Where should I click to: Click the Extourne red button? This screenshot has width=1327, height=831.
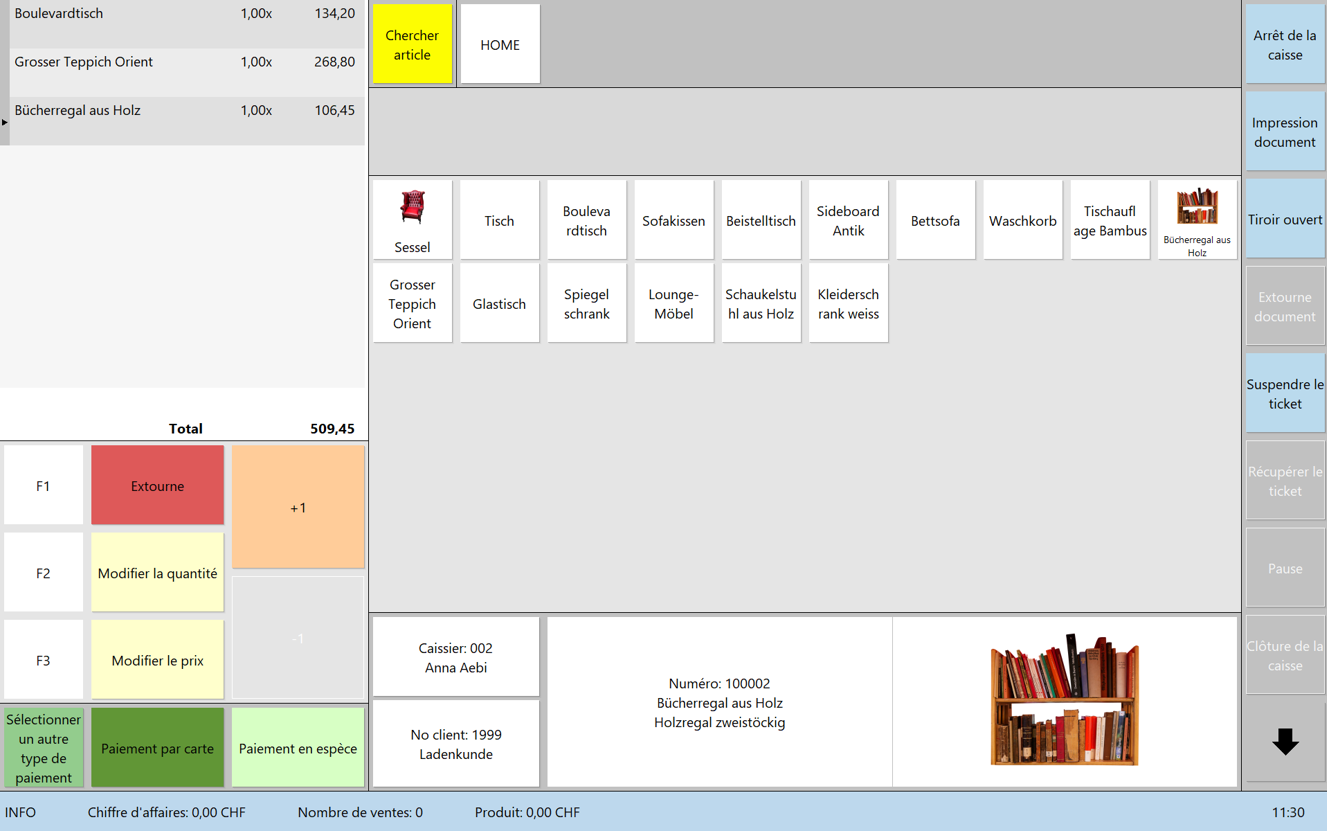(157, 486)
